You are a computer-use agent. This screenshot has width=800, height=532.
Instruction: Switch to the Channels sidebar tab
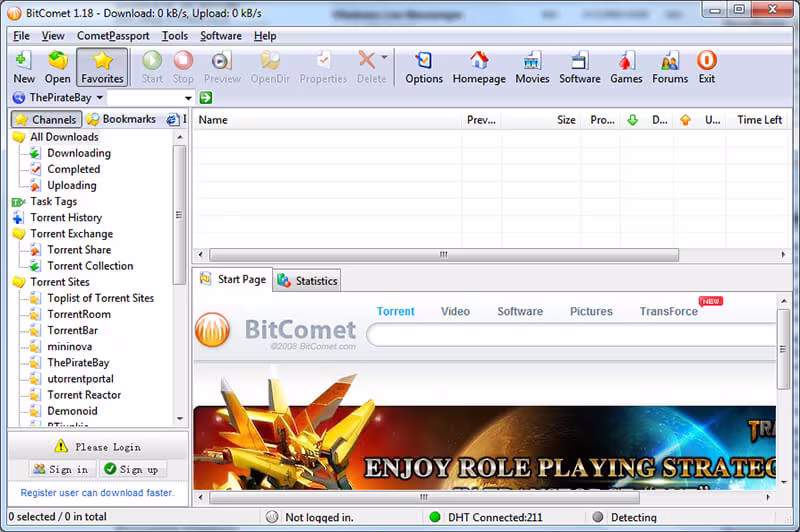tap(46, 119)
